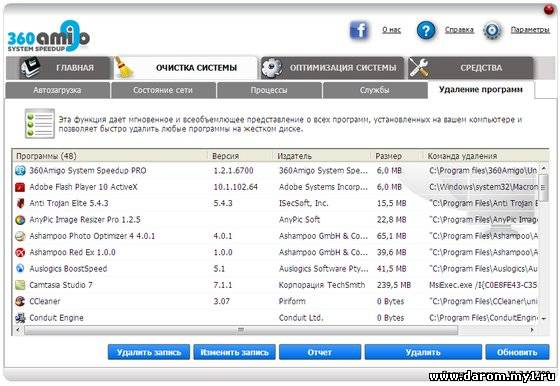This screenshot has width=560, height=386.
Task: Click the Anti Trojan Elite icon
Action: (20, 203)
